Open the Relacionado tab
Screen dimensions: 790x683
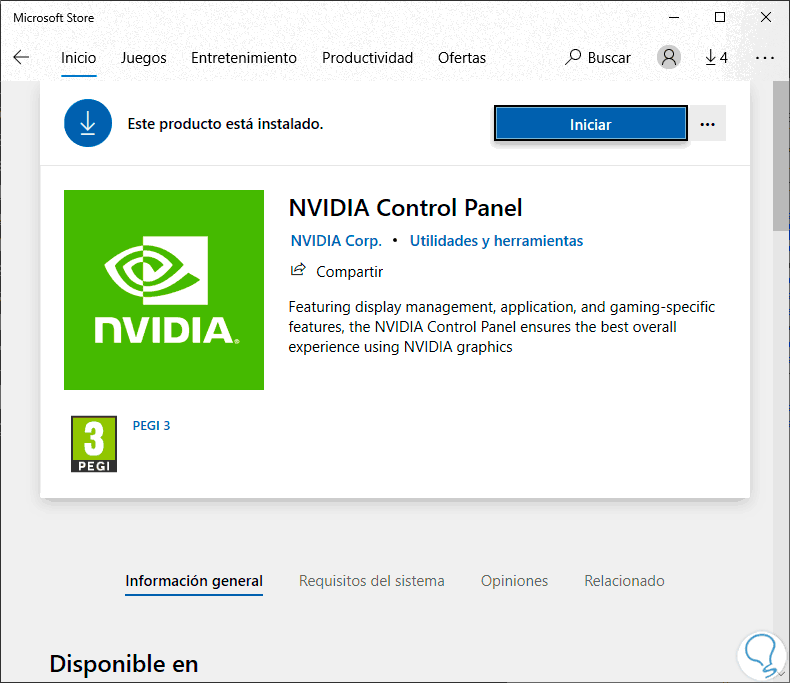[624, 581]
